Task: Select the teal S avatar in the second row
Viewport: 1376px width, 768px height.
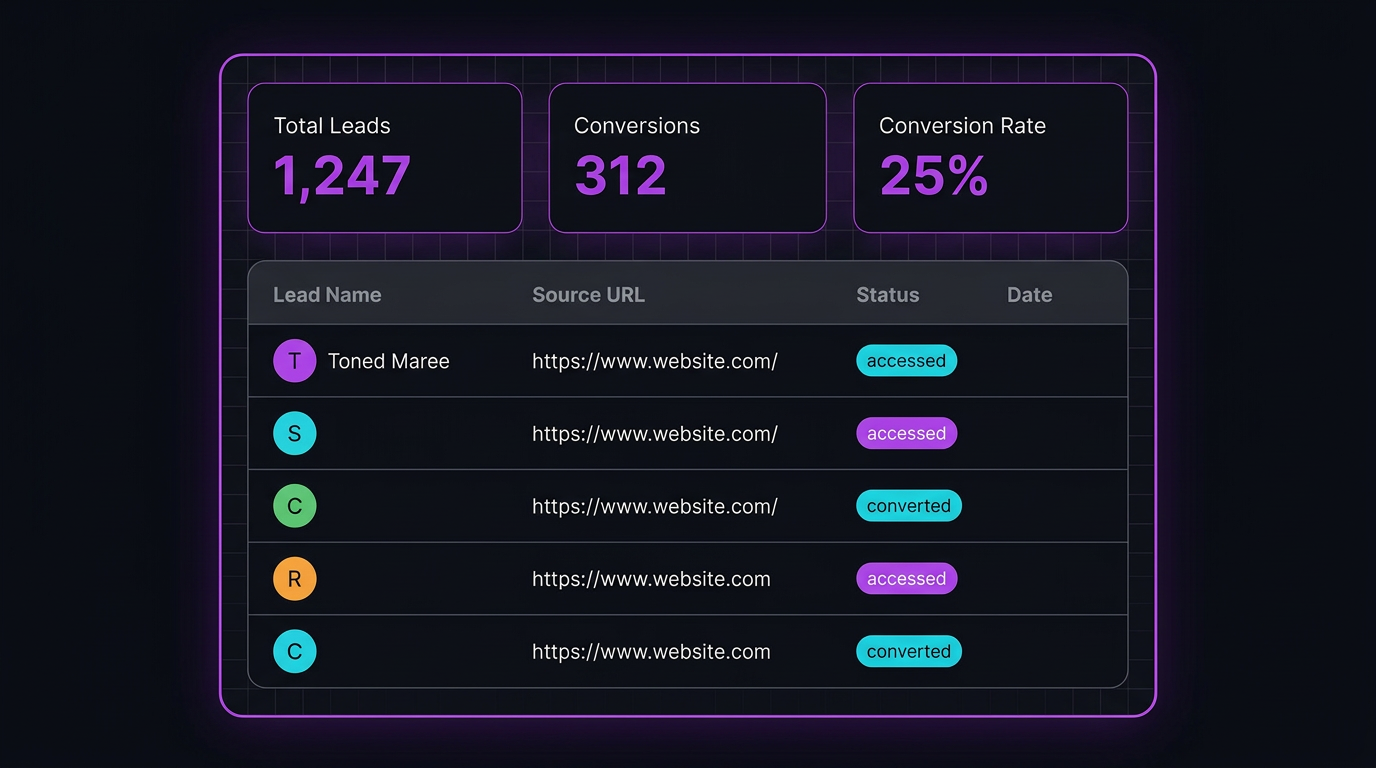Action: (294, 433)
